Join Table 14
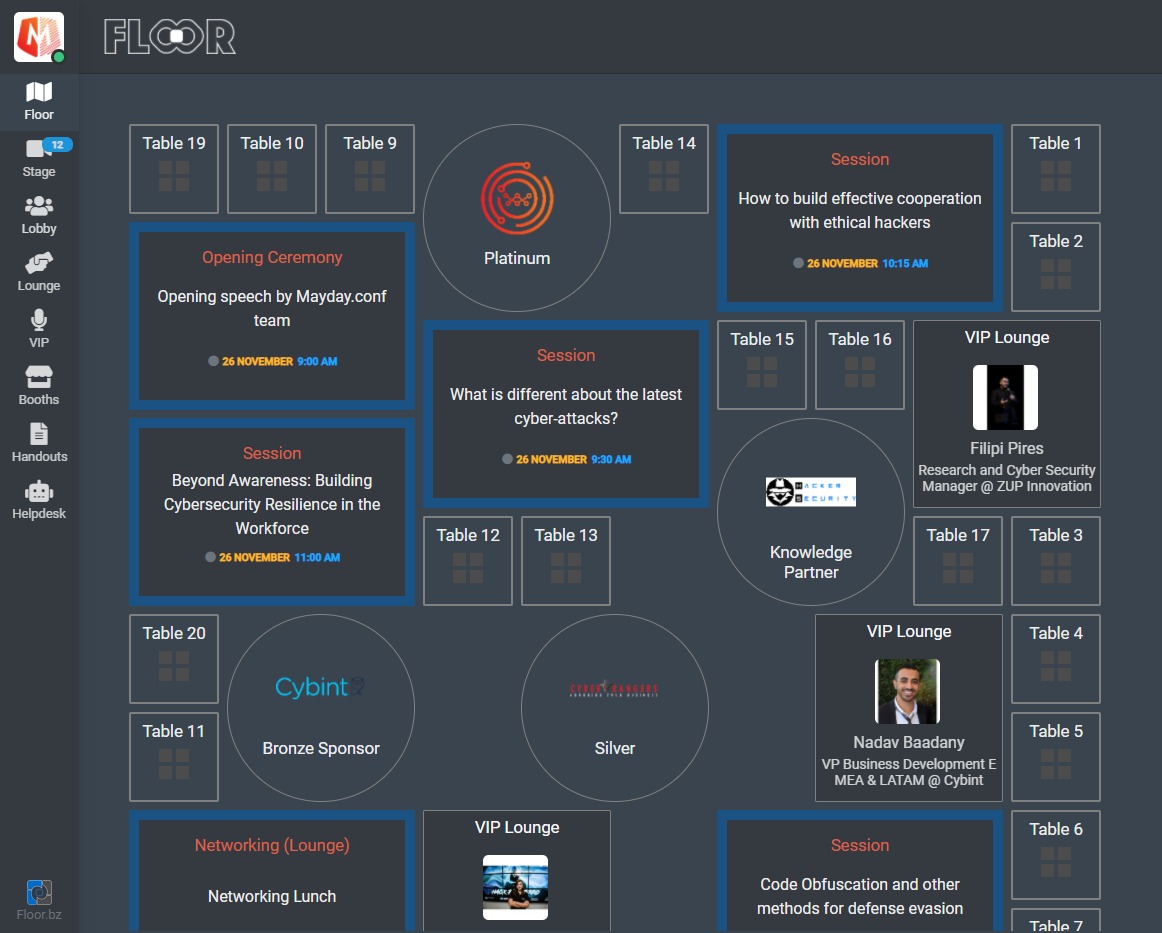1162x933 pixels. pos(664,169)
